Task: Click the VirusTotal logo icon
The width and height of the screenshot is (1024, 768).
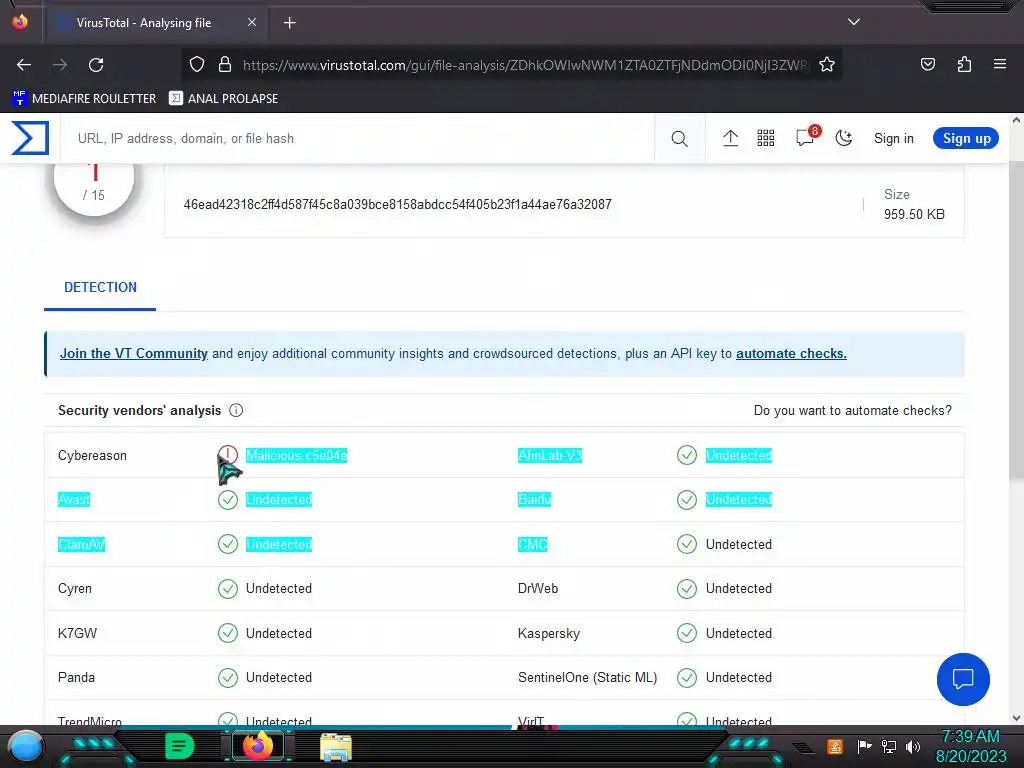Action: [x=30, y=138]
